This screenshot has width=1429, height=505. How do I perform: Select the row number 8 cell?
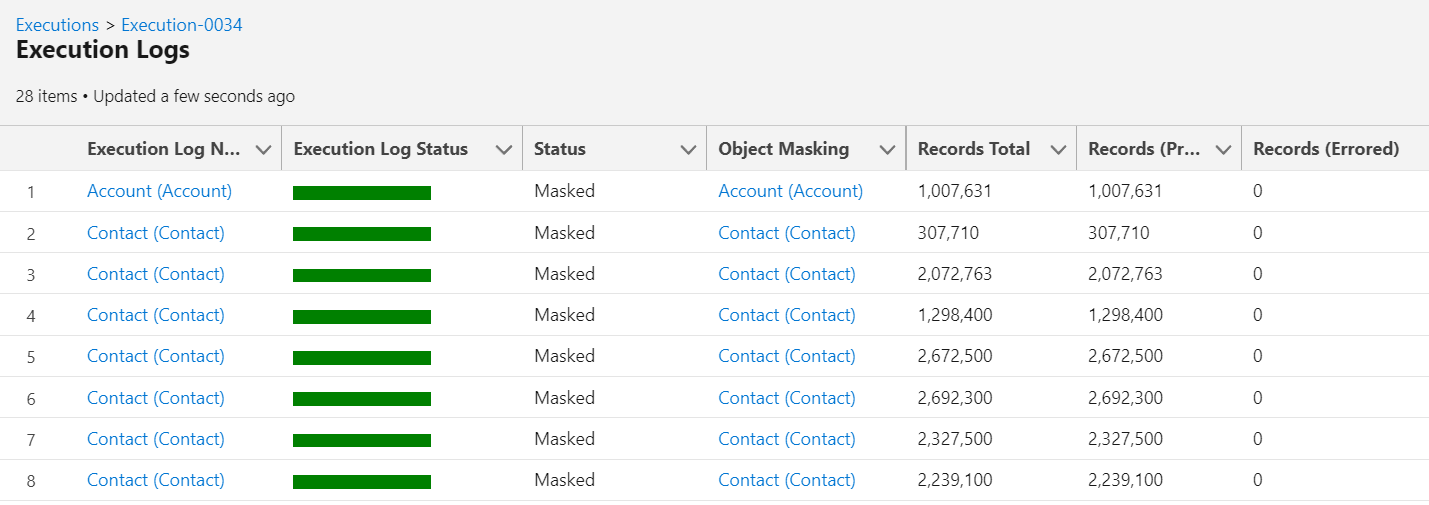(30, 481)
